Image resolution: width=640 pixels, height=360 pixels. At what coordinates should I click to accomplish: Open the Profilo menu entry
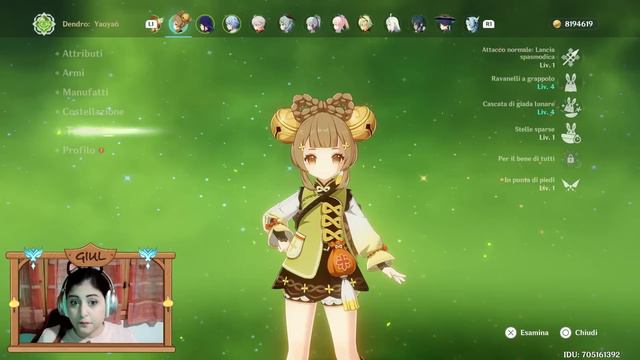tap(79, 150)
